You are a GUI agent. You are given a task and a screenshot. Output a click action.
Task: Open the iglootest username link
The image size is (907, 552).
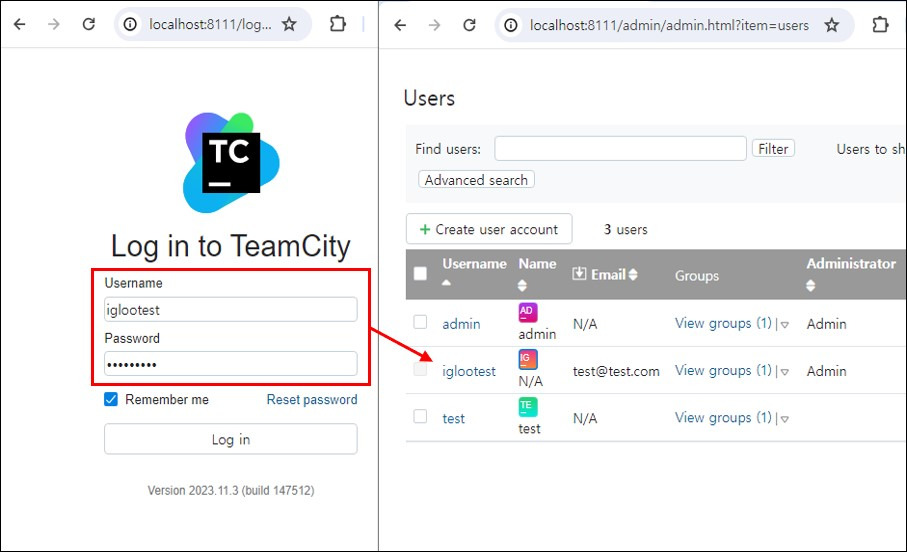tap(469, 371)
